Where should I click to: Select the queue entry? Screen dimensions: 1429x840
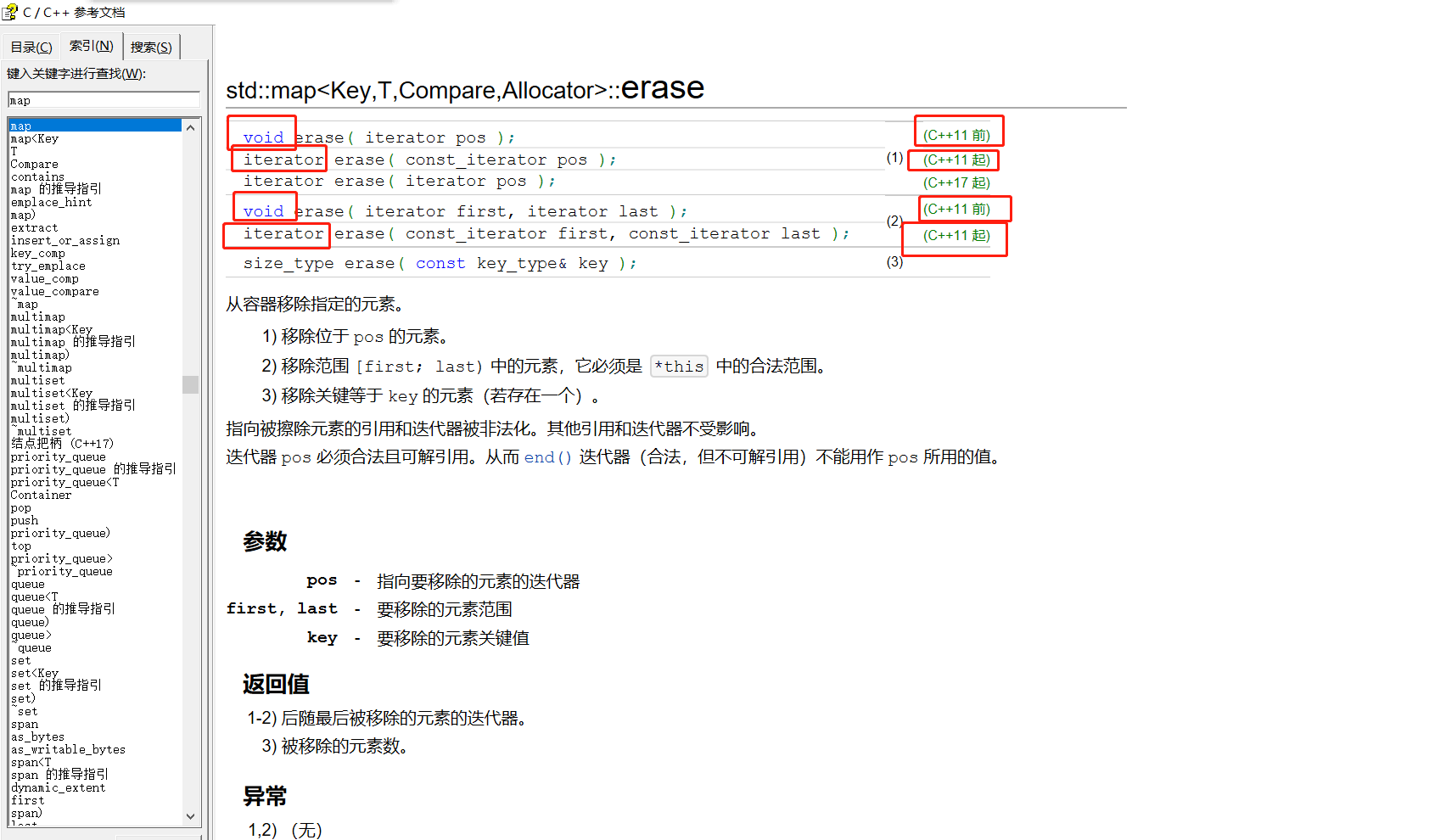pos(26,584)
